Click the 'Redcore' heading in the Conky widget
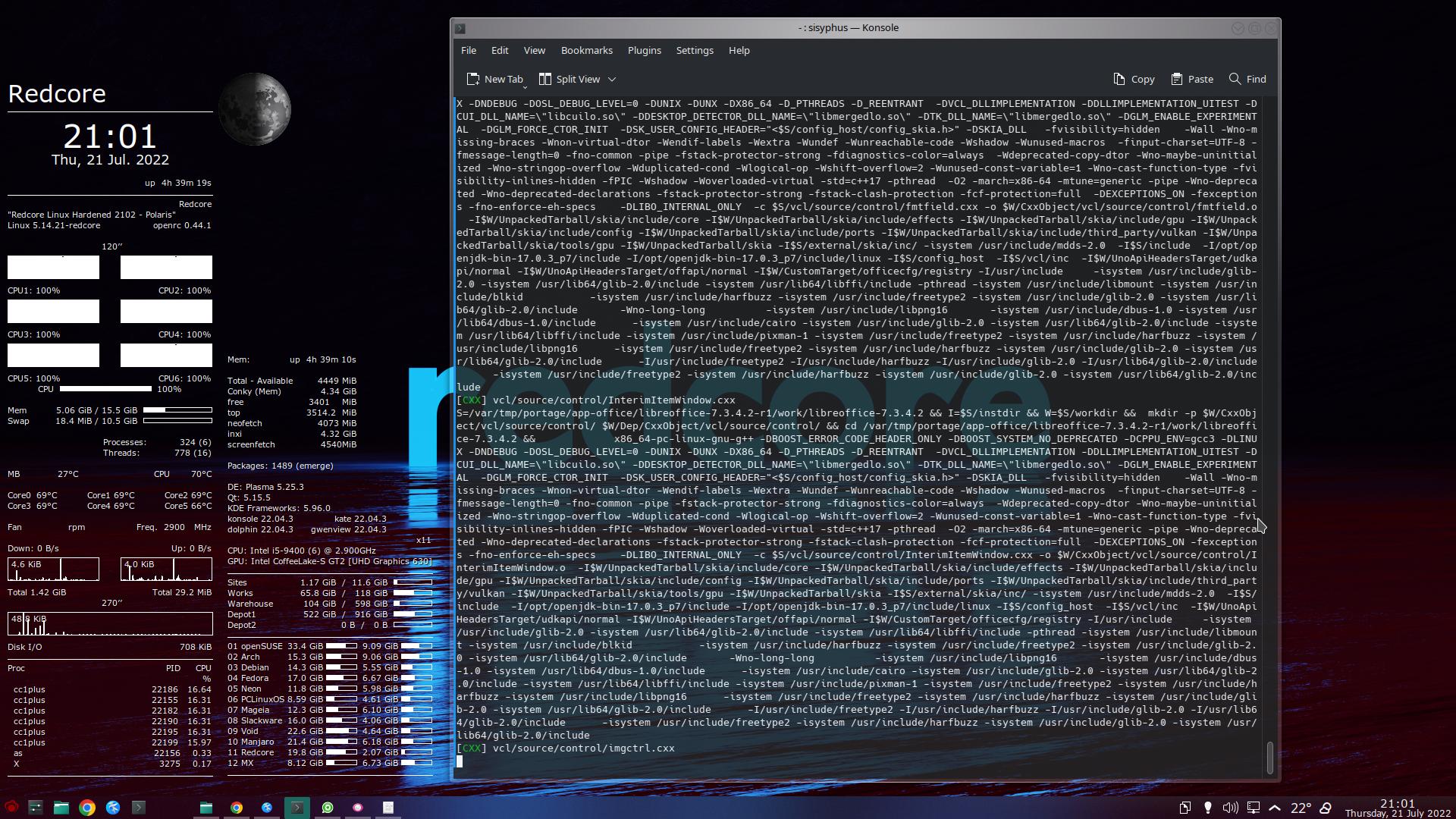1456x819 pixels. [57, 94]
